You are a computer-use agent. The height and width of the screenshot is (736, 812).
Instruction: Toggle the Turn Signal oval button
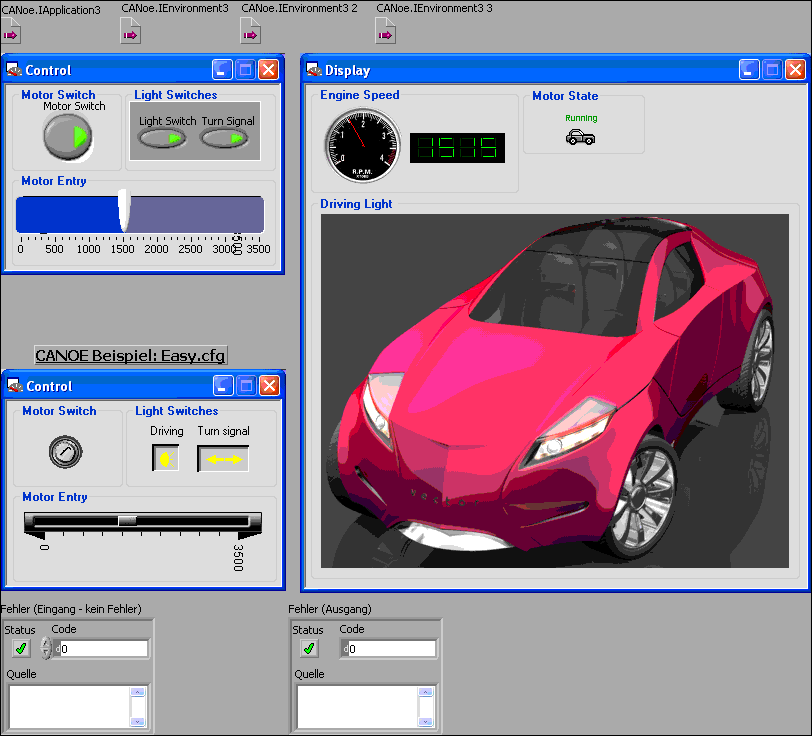pyautogui.click(x=224, y=139)
